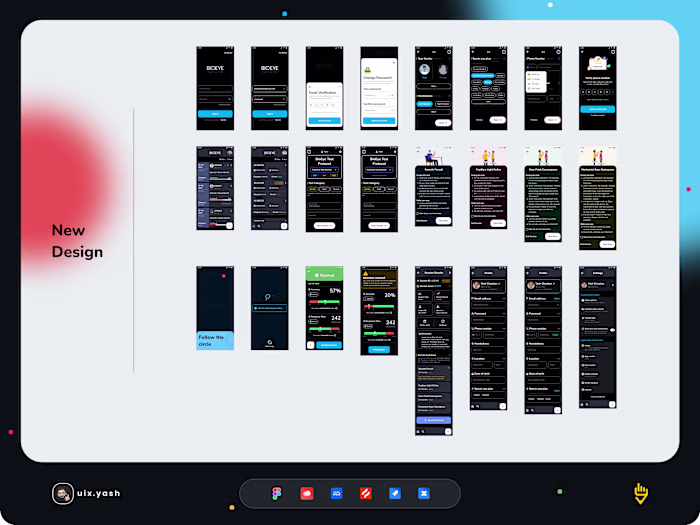Open the Figma icon in the bottom dock

click(x=276, y=493)
